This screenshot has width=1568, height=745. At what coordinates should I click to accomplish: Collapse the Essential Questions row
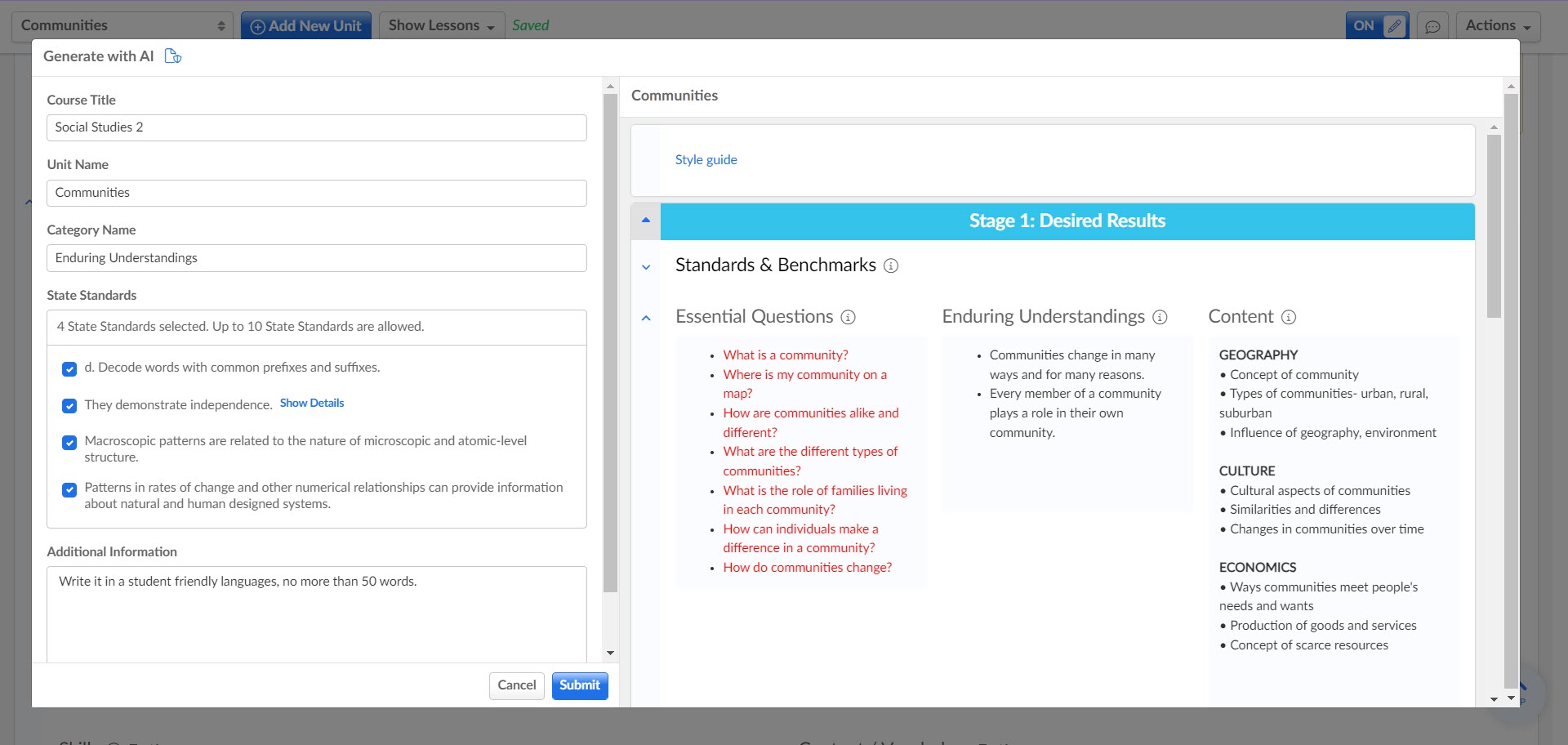[x=646, y=319]
